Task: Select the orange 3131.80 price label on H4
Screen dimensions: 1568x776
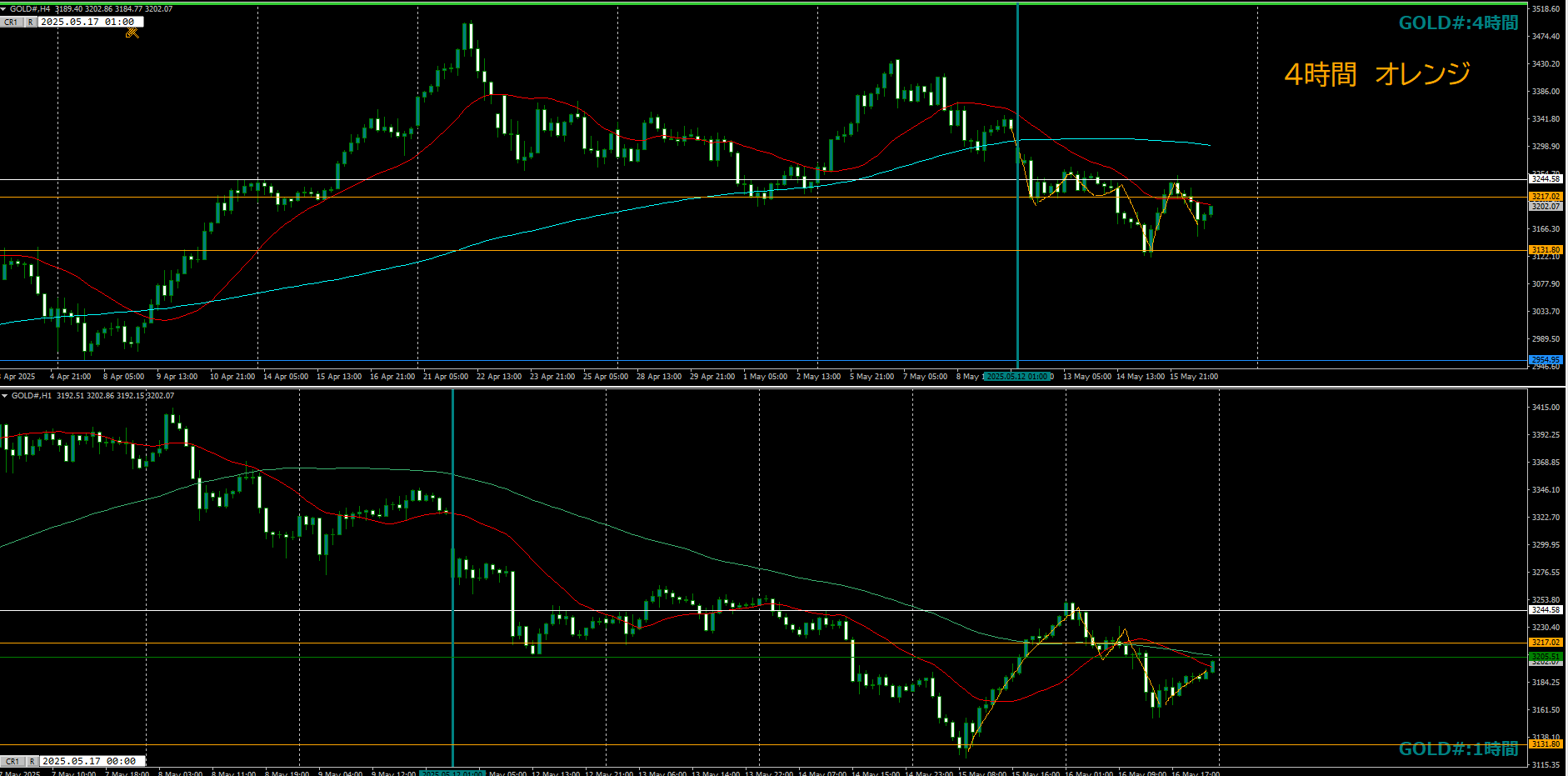Action: point(1546,250)
